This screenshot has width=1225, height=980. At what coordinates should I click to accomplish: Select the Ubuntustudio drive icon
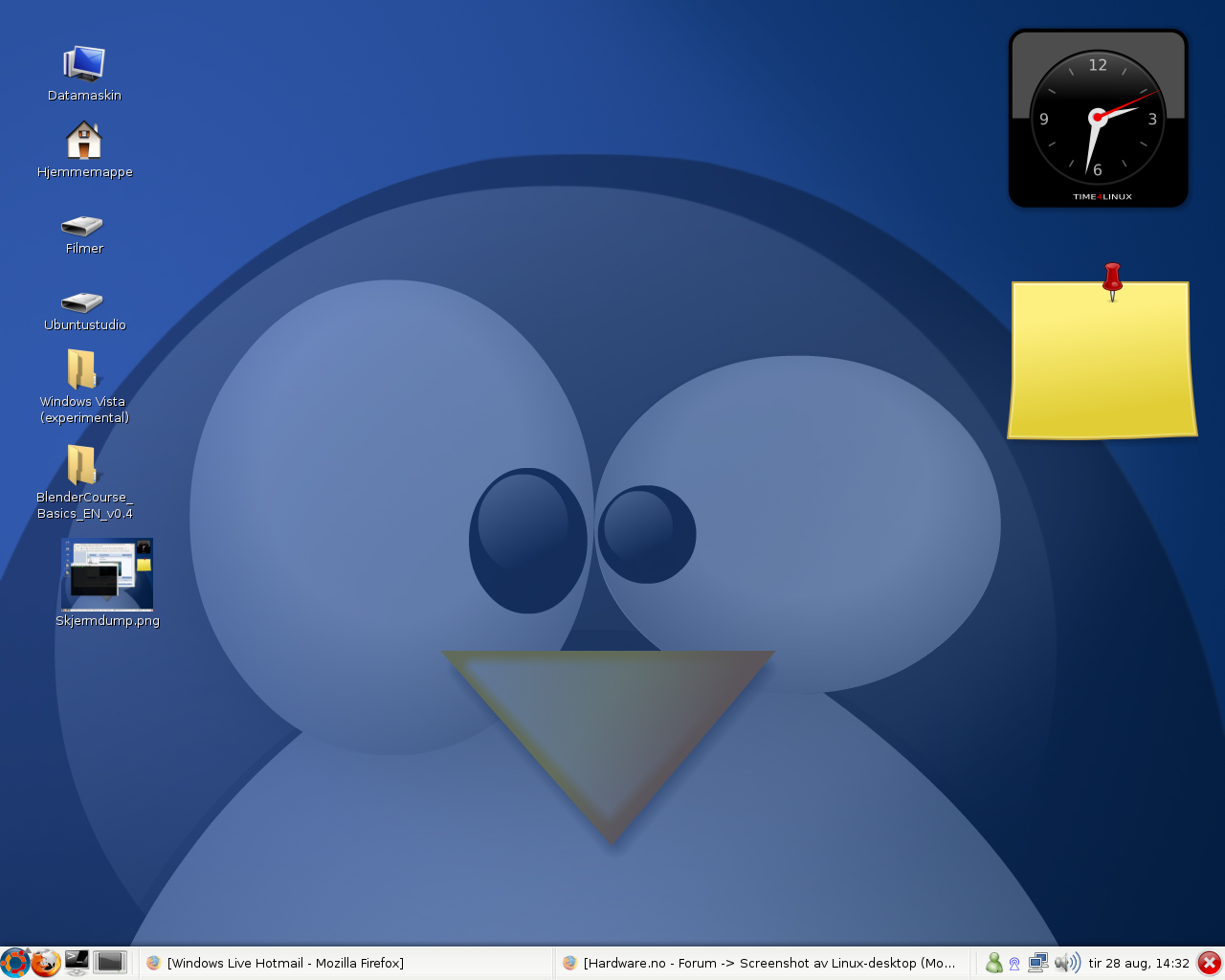pyautogui.click(x=82, y=302)
